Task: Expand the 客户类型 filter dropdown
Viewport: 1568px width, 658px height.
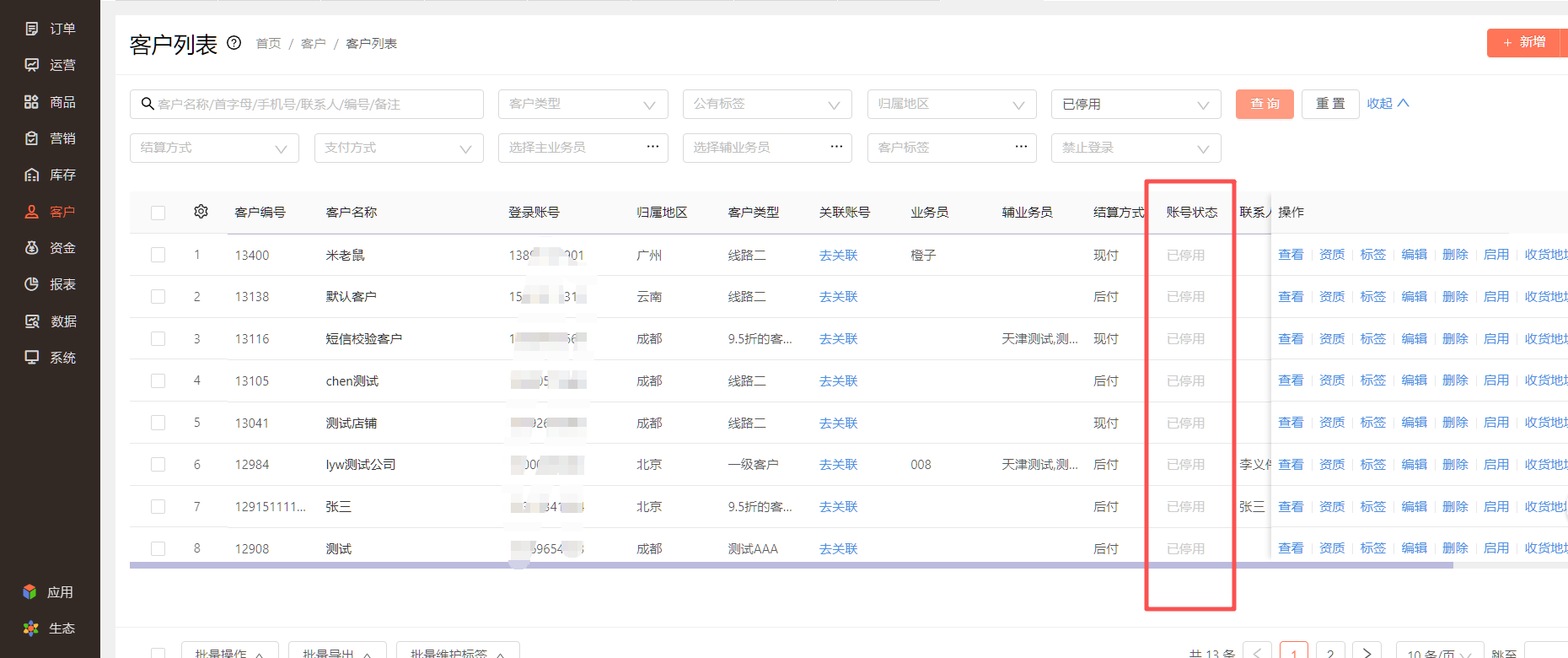Action: pos(583,104)
